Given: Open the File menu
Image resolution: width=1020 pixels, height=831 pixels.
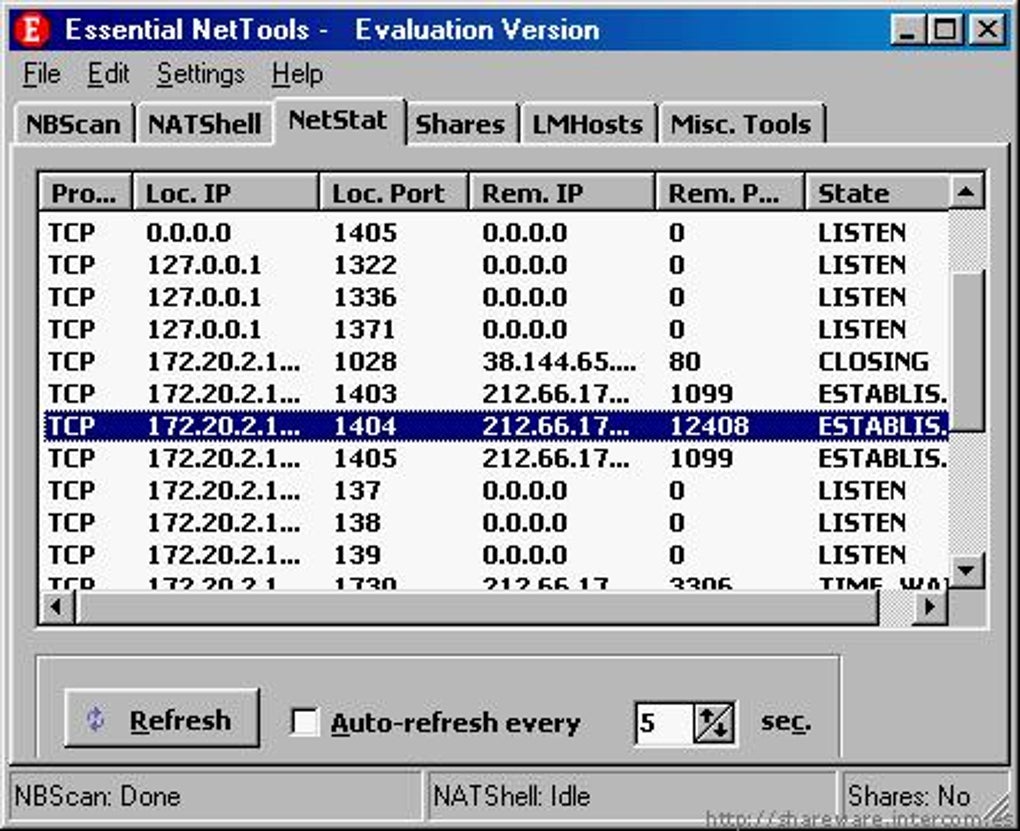Looking at the screenshot, I should click(42, 74).
